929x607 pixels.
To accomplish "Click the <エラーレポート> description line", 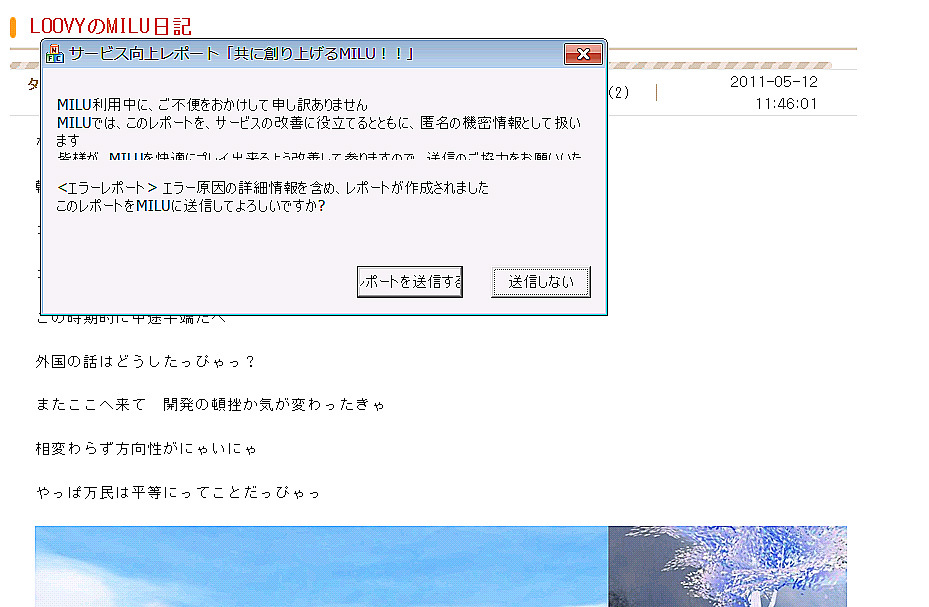I will [273, 188].
